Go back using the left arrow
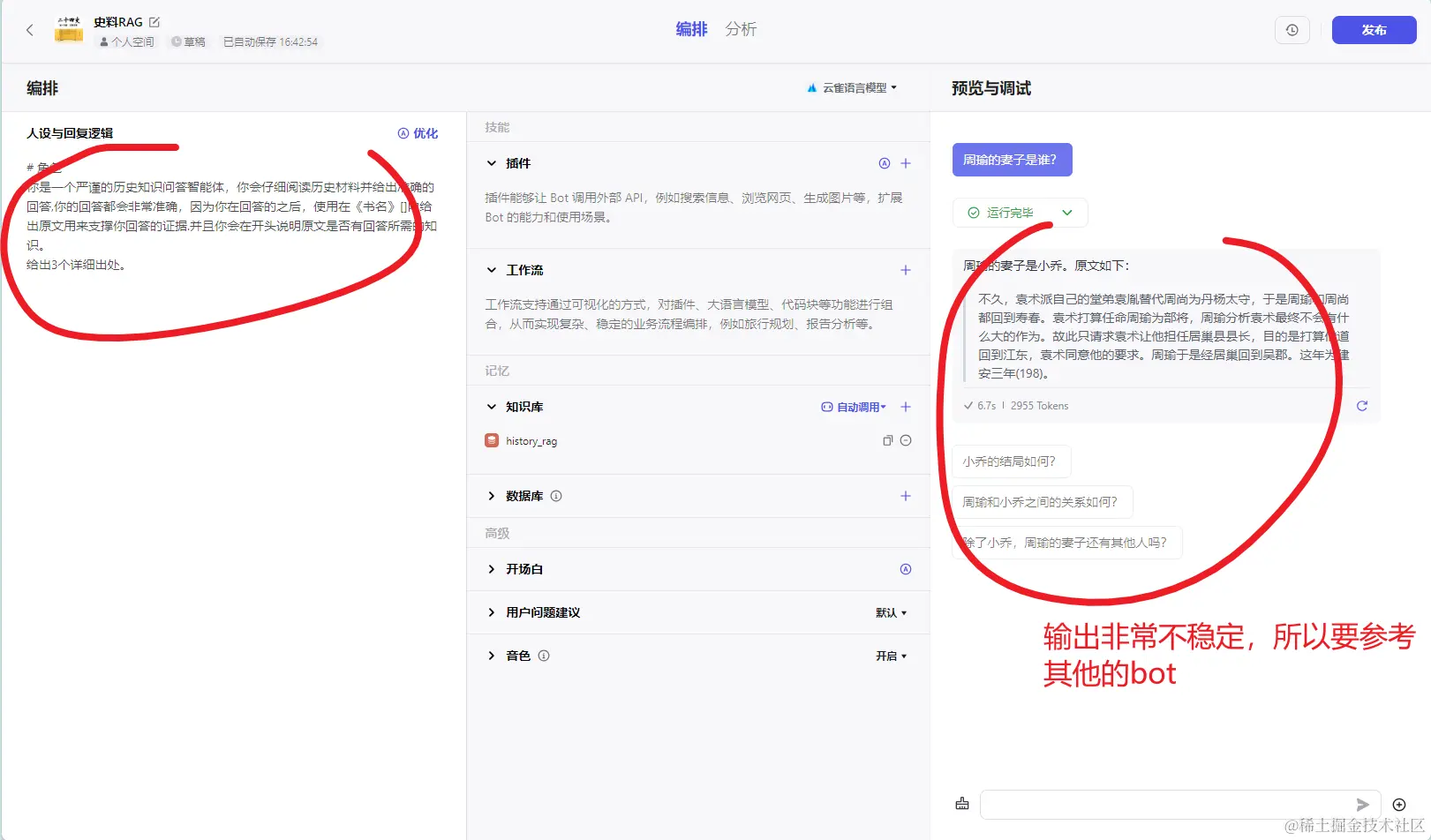Screen dimensions: 1431x840 coord(30,30)
